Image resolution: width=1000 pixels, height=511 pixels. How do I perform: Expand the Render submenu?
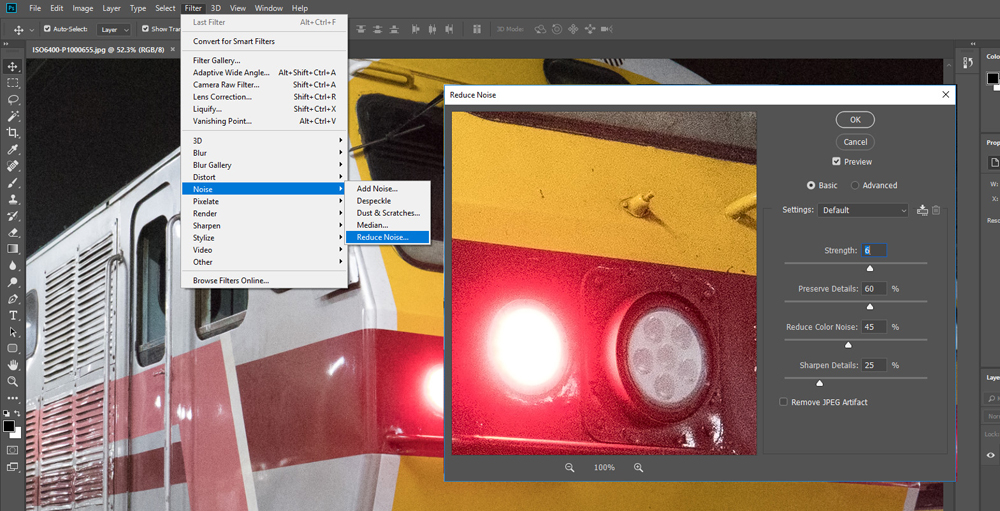pos(265,213)
